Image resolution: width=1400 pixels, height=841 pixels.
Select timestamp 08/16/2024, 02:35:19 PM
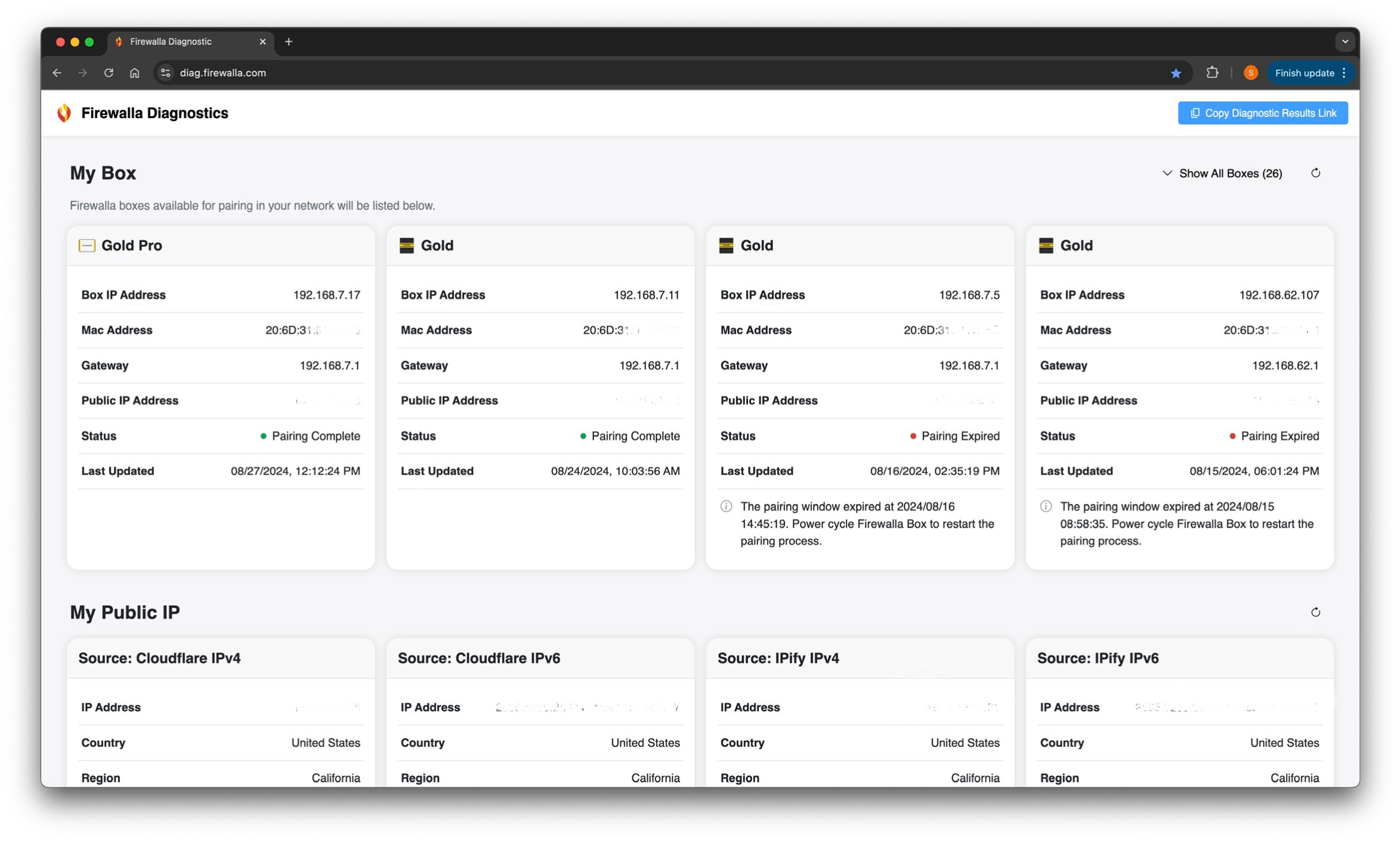tap(934, 471)
